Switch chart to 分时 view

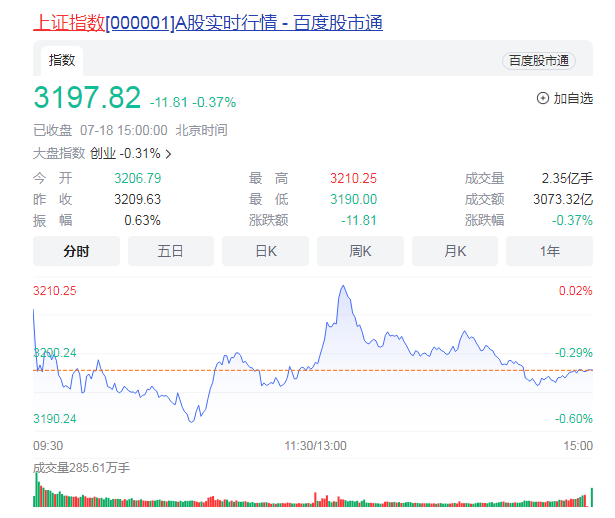[x=78, y=251]
